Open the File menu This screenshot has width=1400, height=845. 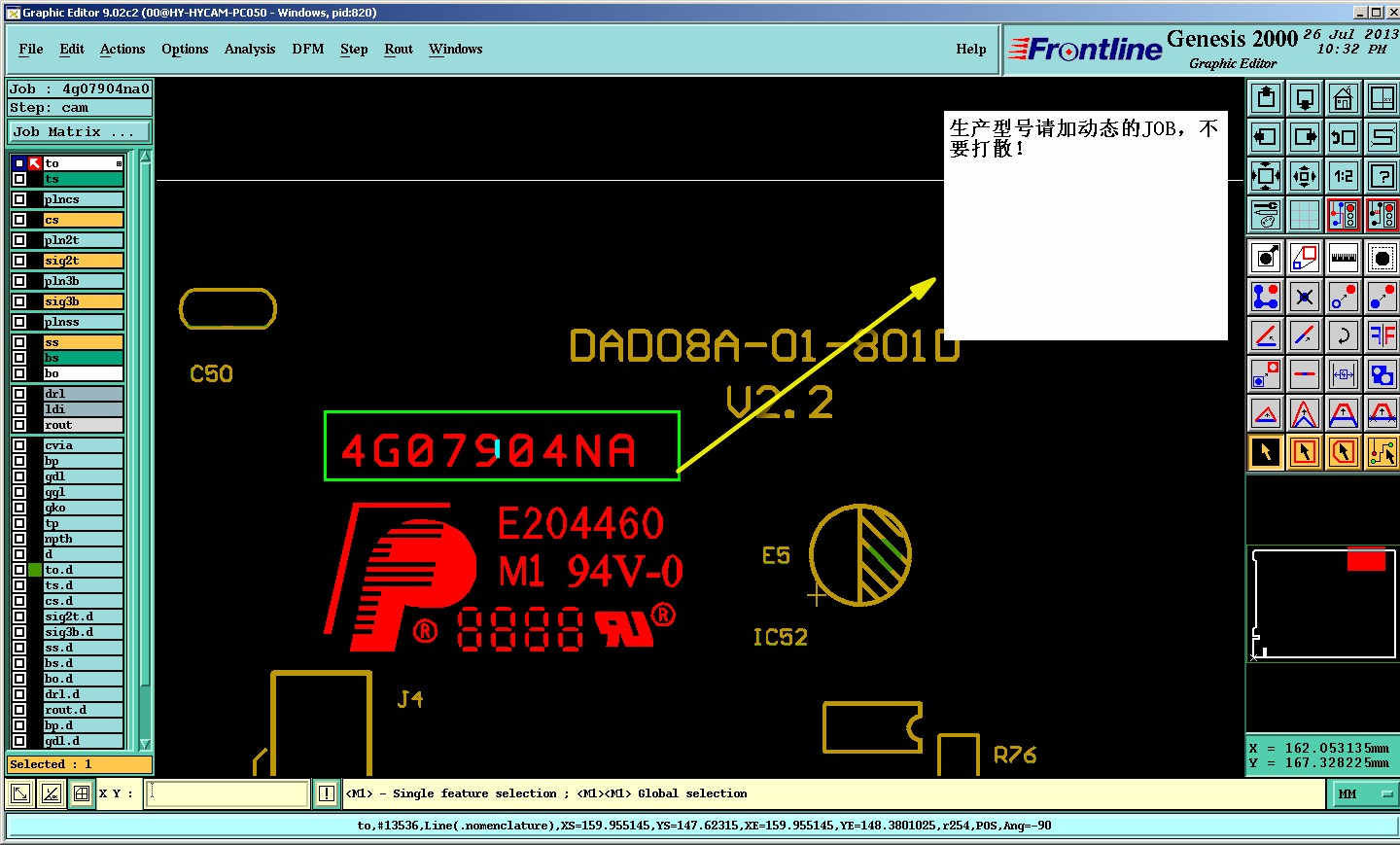31,49
